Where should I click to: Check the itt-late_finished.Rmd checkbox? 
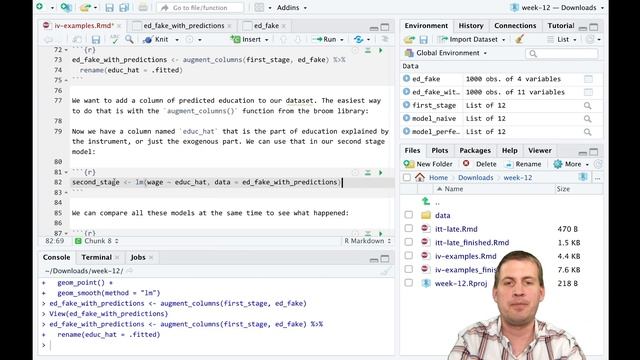(409, 242)
